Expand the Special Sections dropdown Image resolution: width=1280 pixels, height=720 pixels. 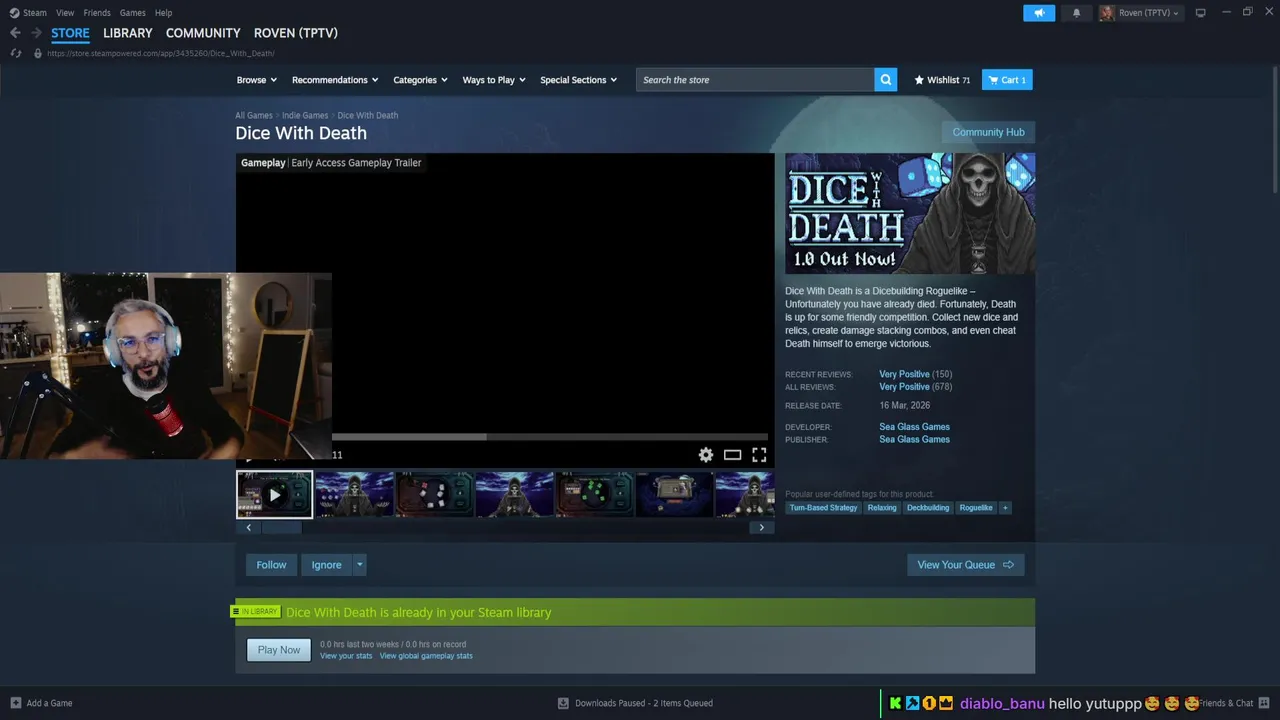[579, 80]
